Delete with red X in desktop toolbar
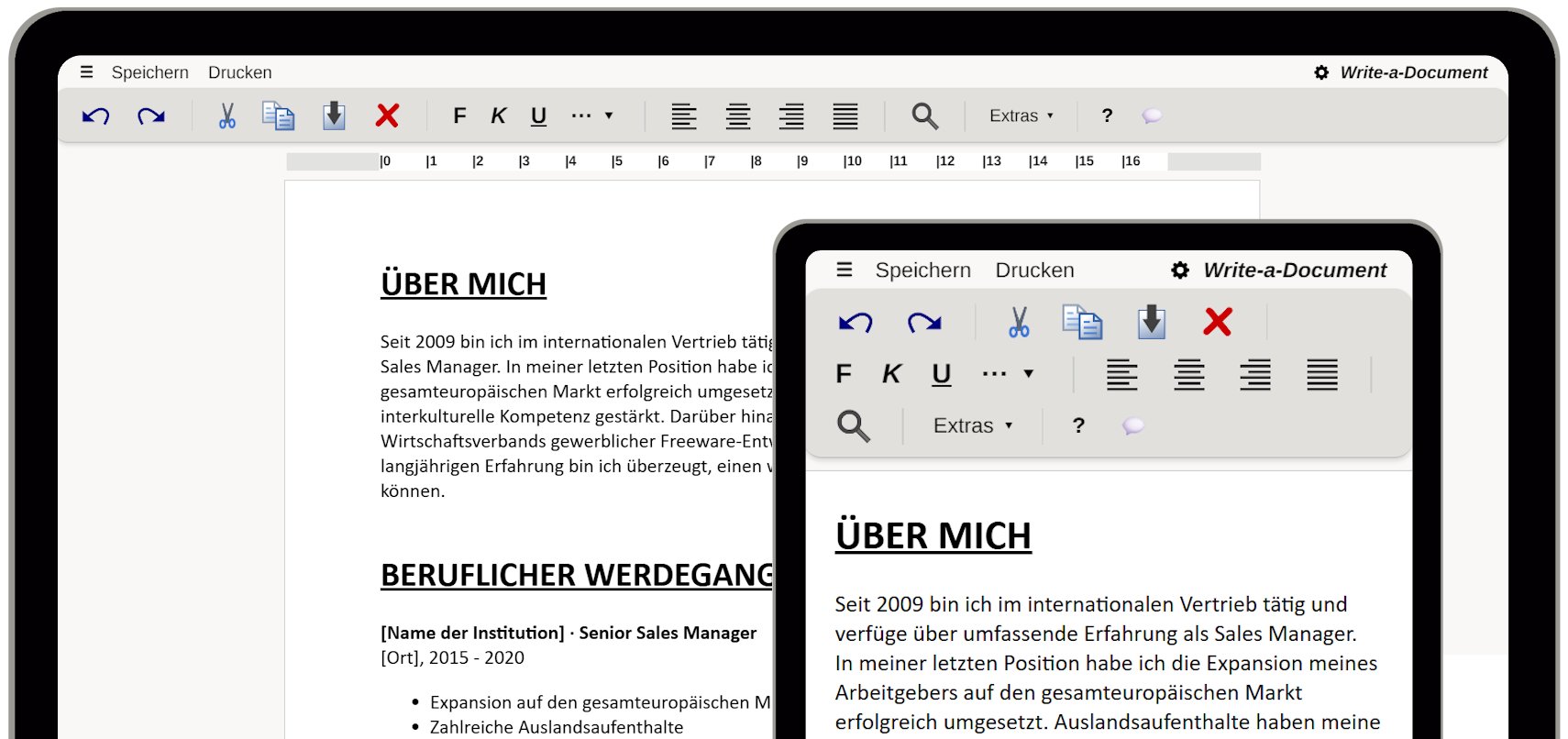 coord(388,116)
